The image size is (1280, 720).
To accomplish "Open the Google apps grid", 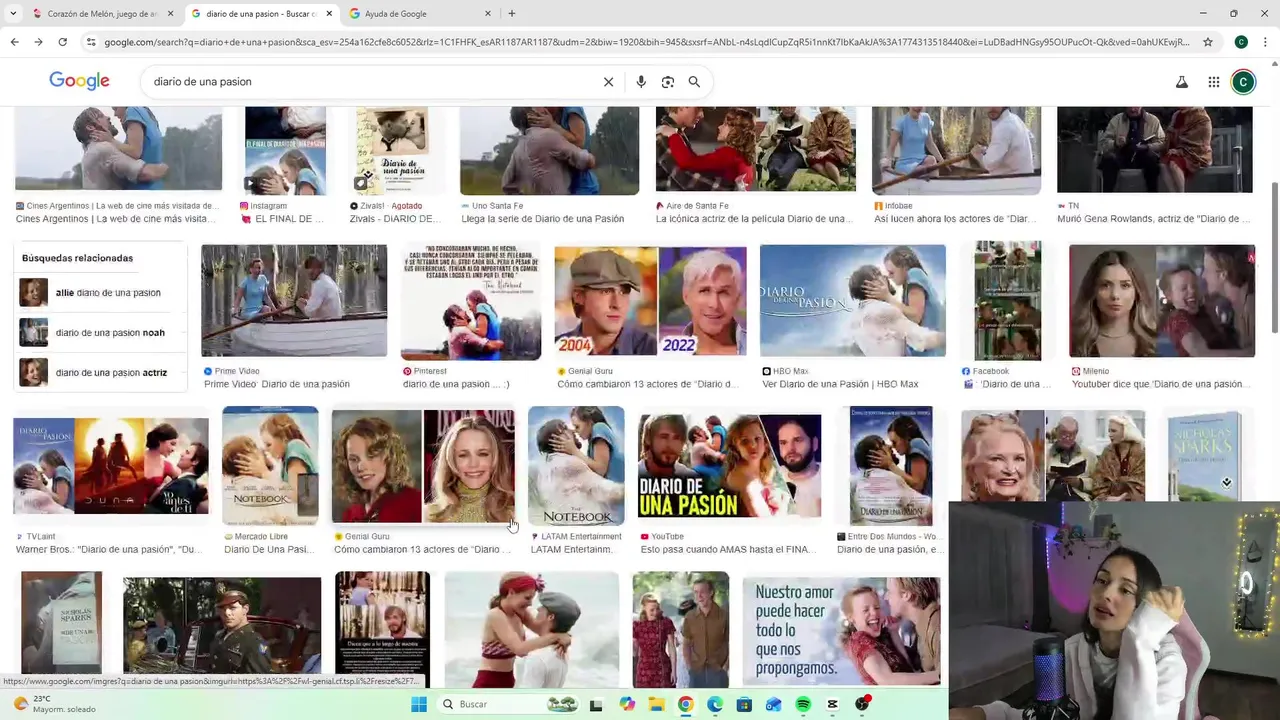I will [1213, 82].
